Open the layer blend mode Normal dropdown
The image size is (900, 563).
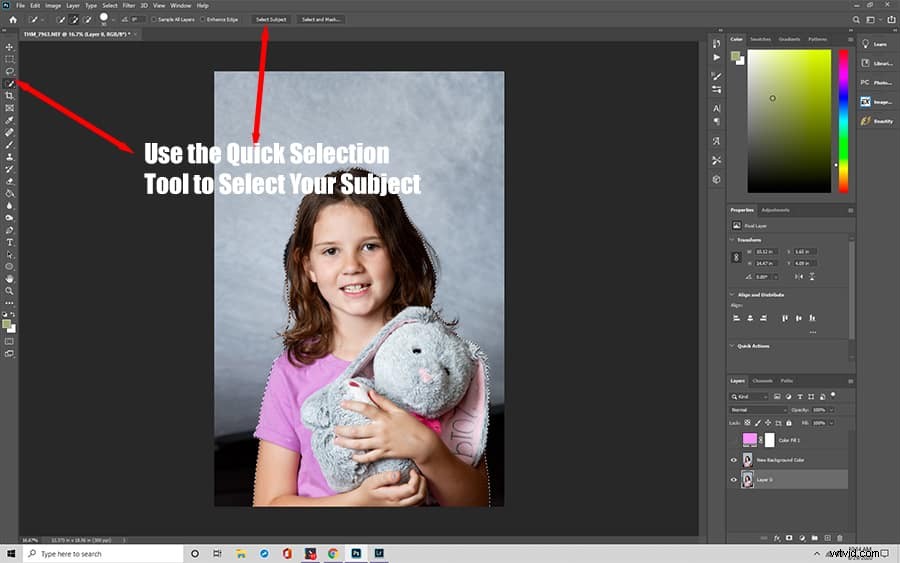pyautogui.click(x=758, y=410)
